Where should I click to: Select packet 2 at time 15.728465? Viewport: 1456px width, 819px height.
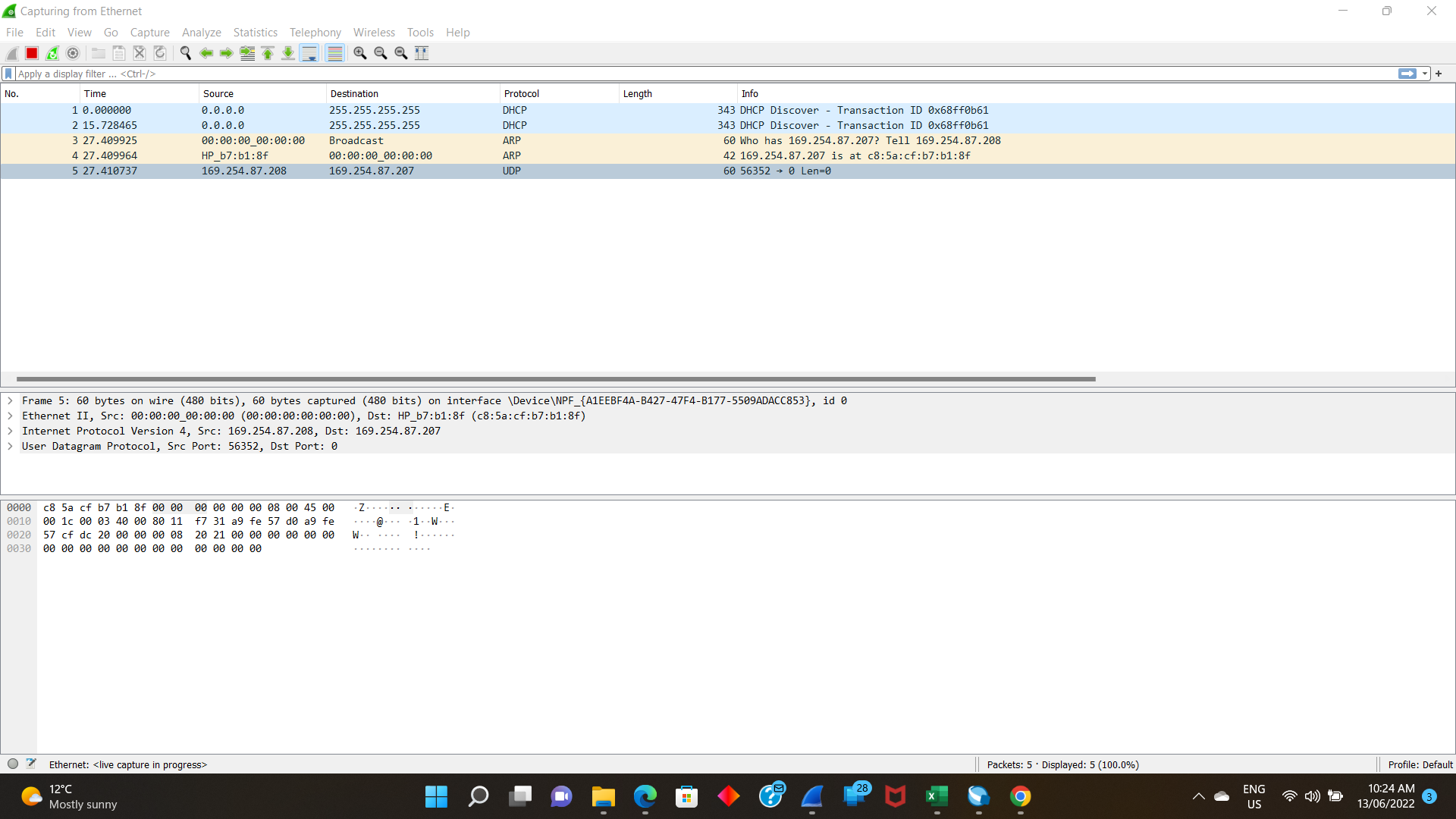(x=728, y=125)
